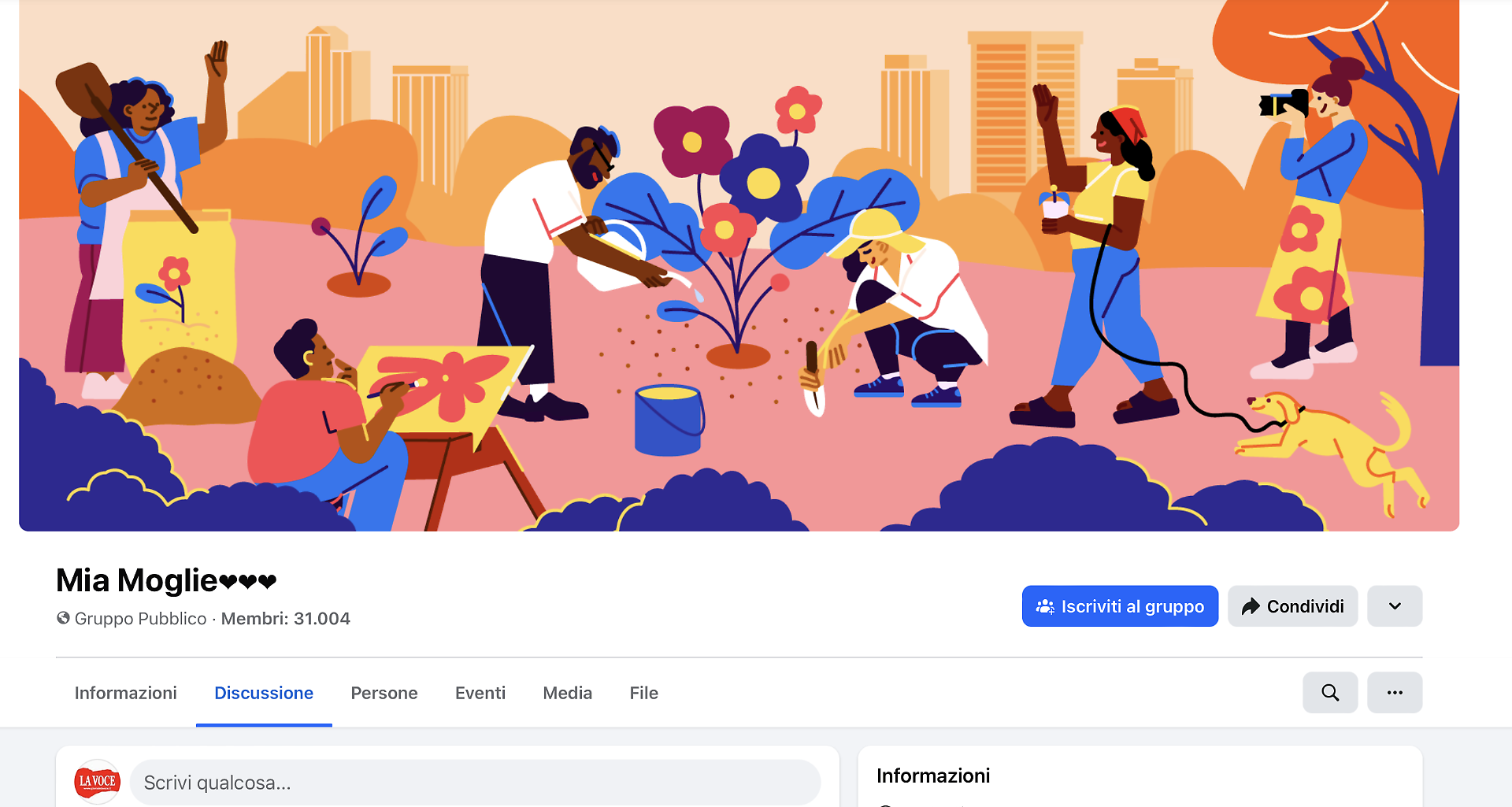Switch to the Persone tab
Screen dimensions: 1512x807
tap(384, 693)
